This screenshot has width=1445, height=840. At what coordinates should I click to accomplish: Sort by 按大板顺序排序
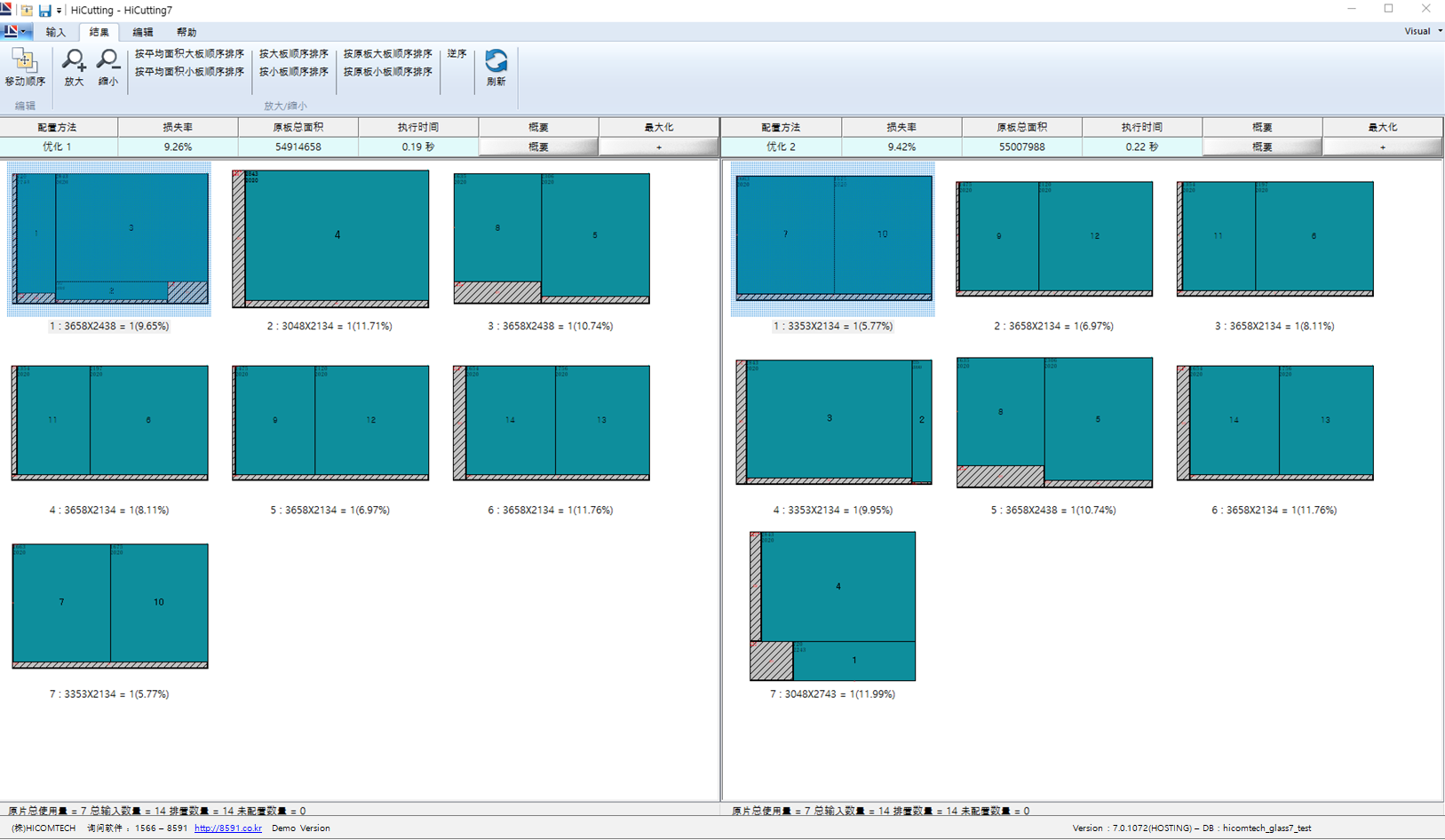coord(293,54)
